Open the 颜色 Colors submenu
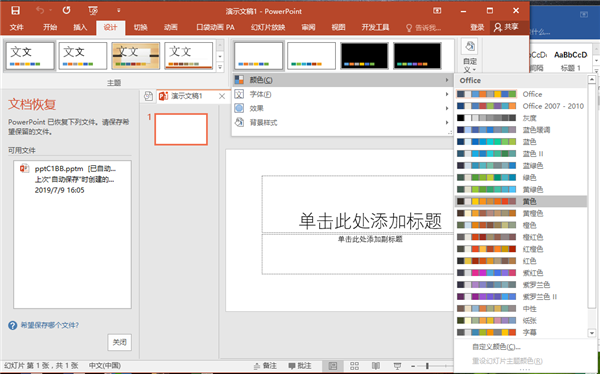 pos(342,80)
